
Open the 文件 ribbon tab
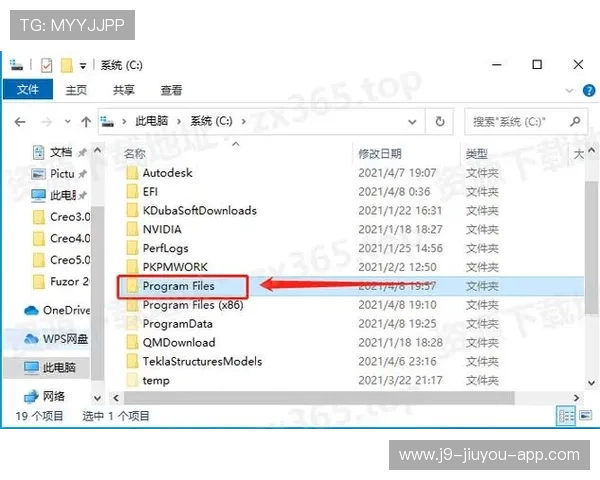[x=28, y=90]
